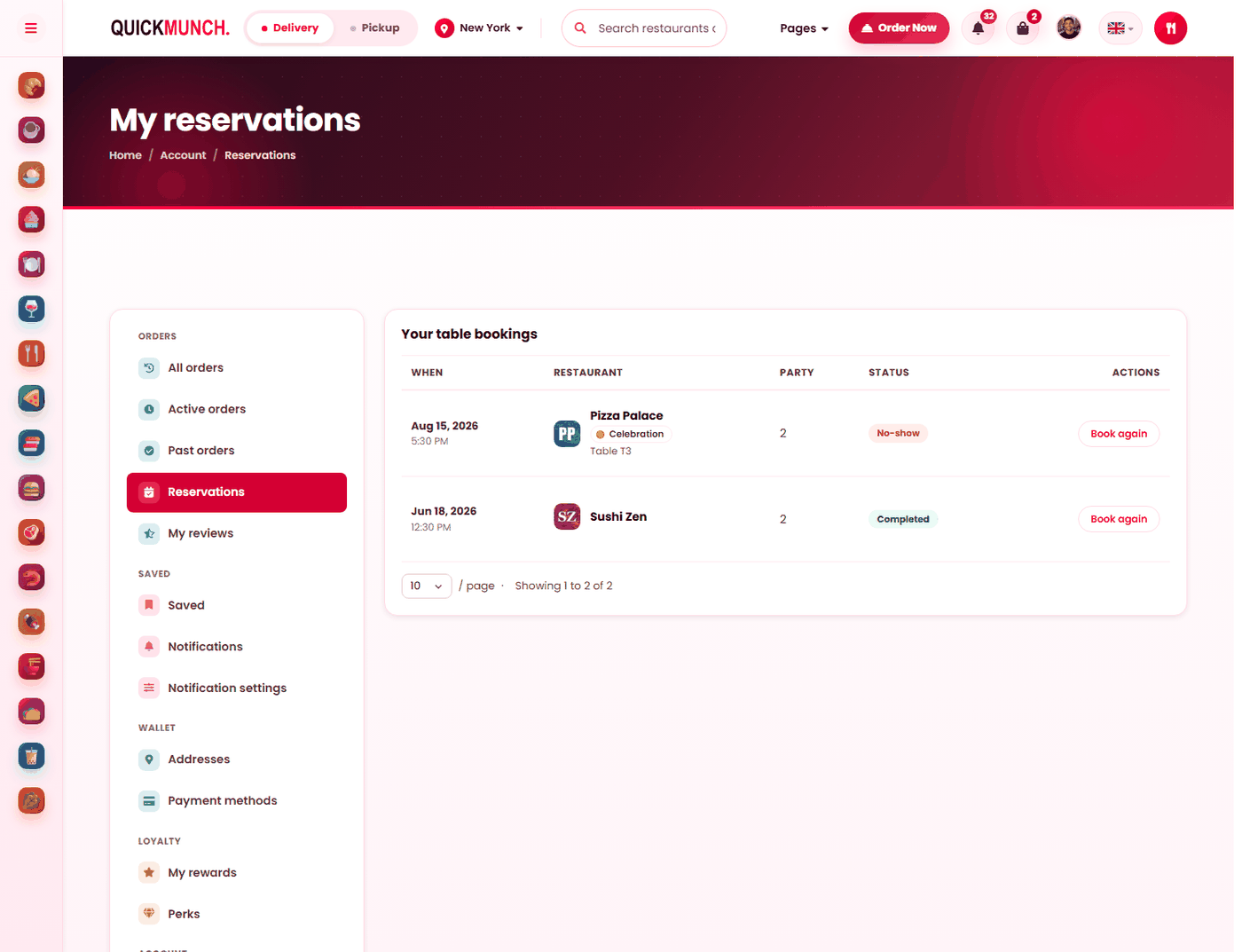Viewport: 1242px width, 952px height.
Task: Pick the cupcake category icon
Action: (x=31, y=220)
